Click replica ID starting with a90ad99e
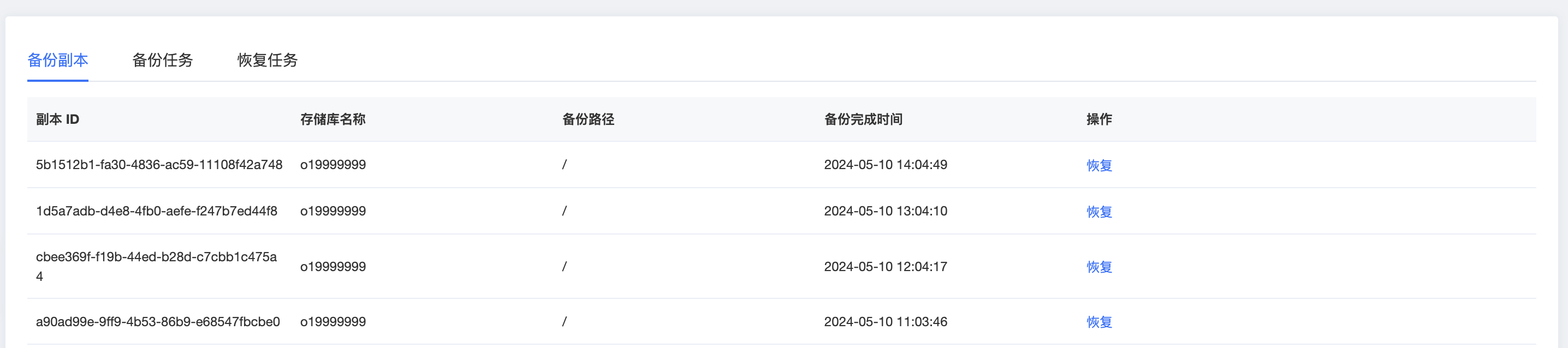 158,322
